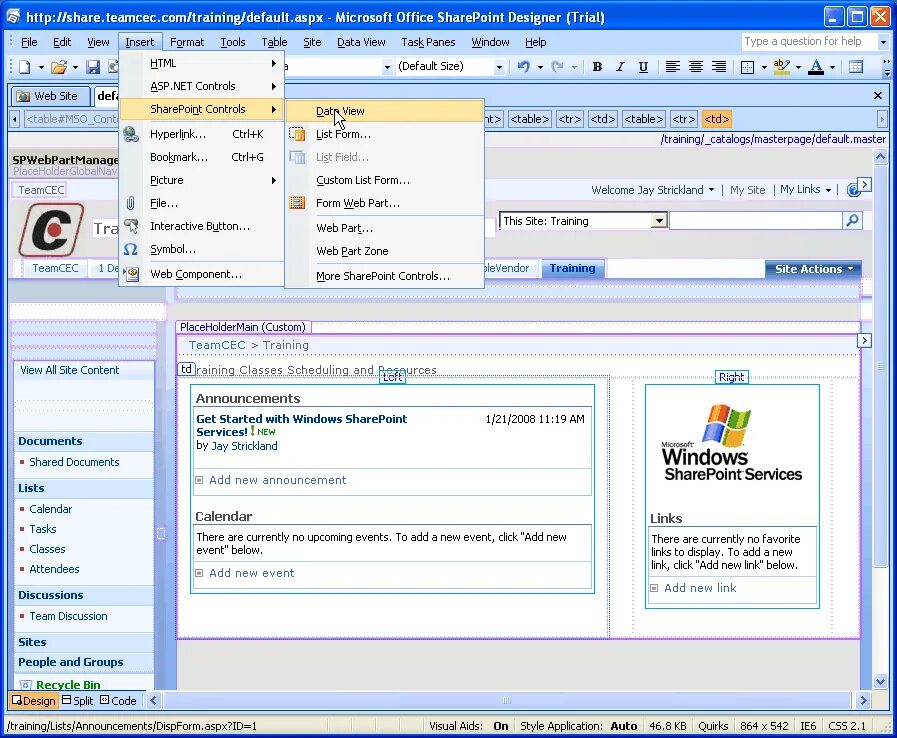Close the document with the X button

(878, 96)
